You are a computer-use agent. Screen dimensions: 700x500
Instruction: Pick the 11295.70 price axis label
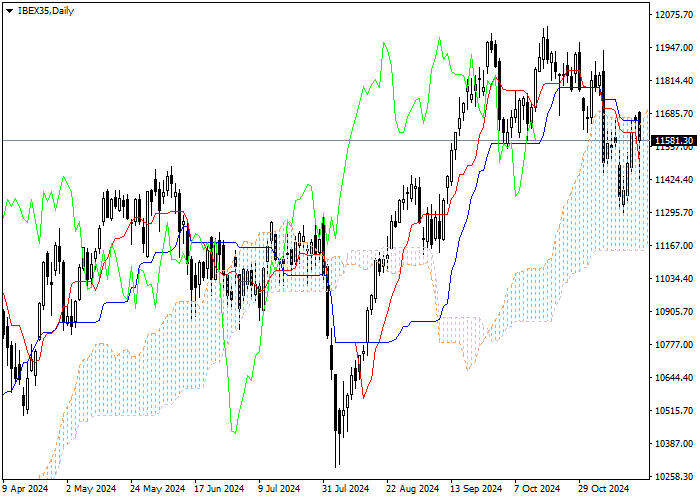[674, 213]
